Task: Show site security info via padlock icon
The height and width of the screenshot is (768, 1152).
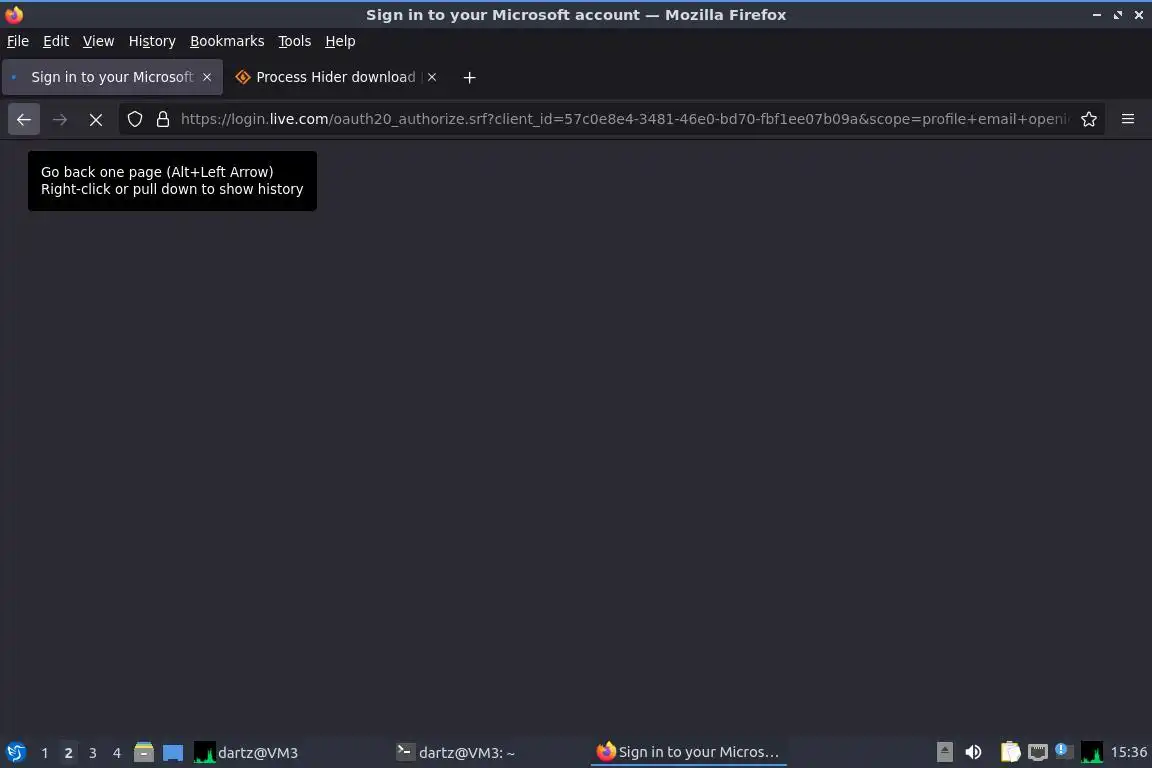Action: click(x=163, y=119)
